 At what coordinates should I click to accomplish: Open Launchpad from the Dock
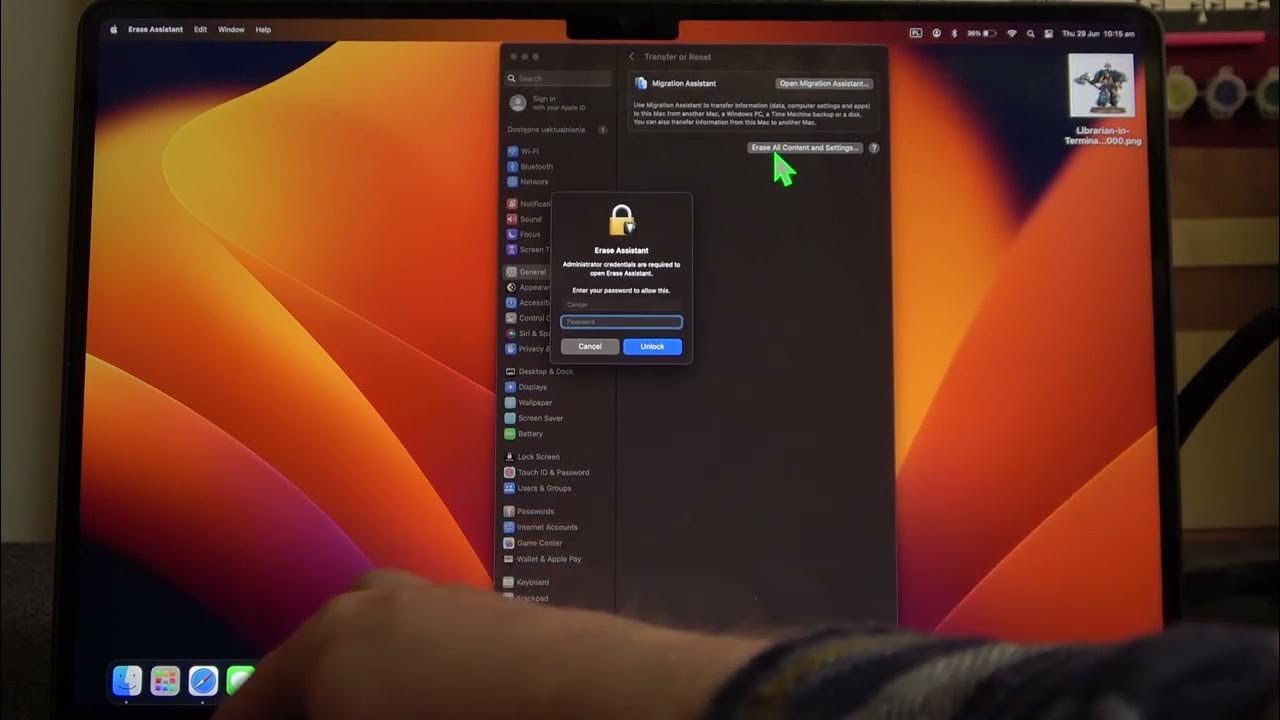point(165,681)
